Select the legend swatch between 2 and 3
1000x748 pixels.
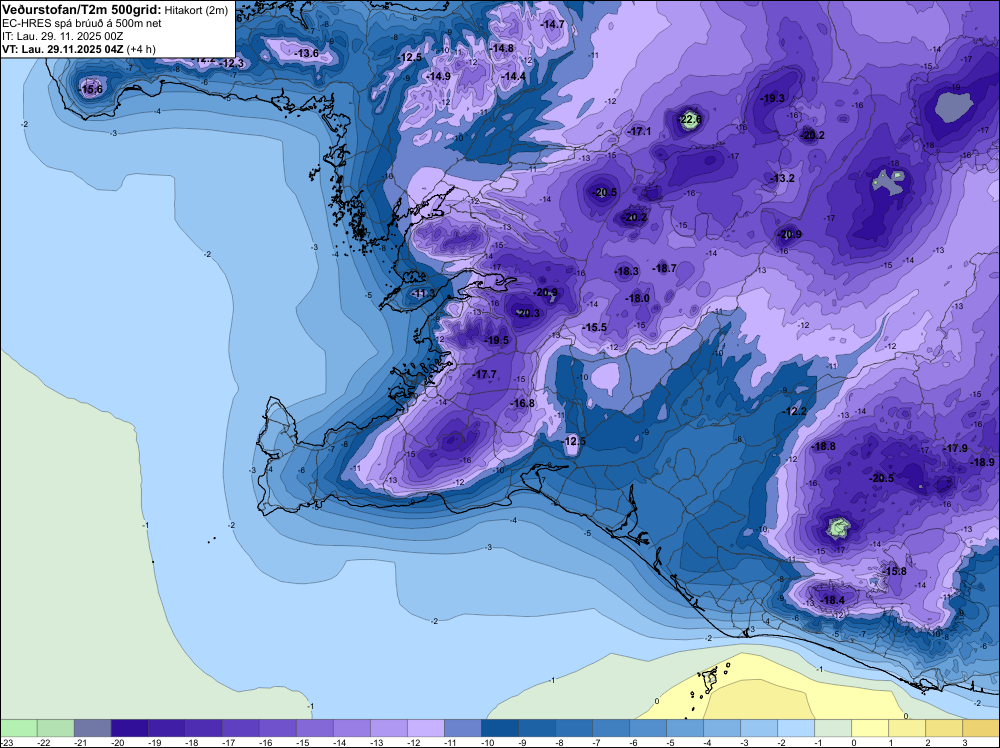(943, 728)
